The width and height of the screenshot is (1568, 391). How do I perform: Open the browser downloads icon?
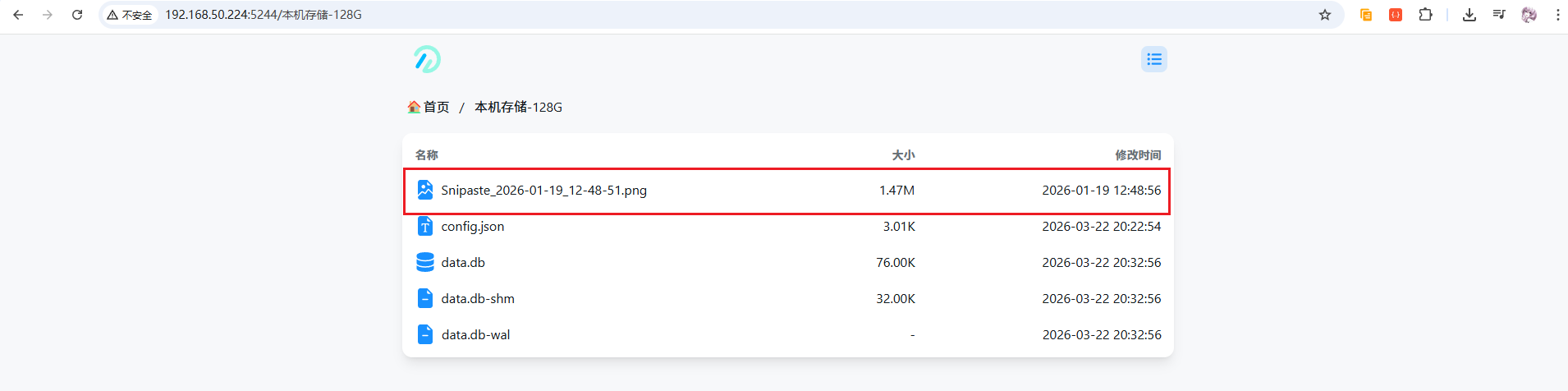1469,15
